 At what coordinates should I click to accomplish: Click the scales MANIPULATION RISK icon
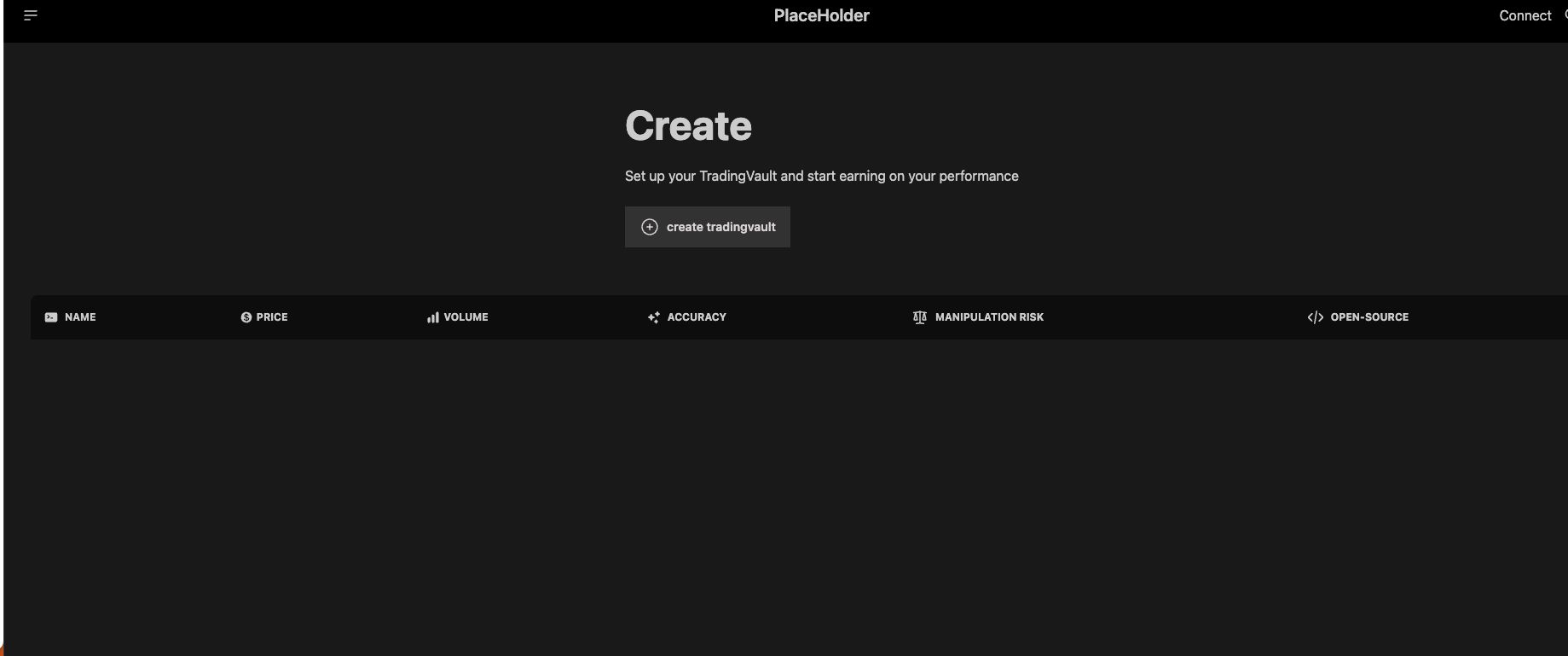click(x=920, y=317)
